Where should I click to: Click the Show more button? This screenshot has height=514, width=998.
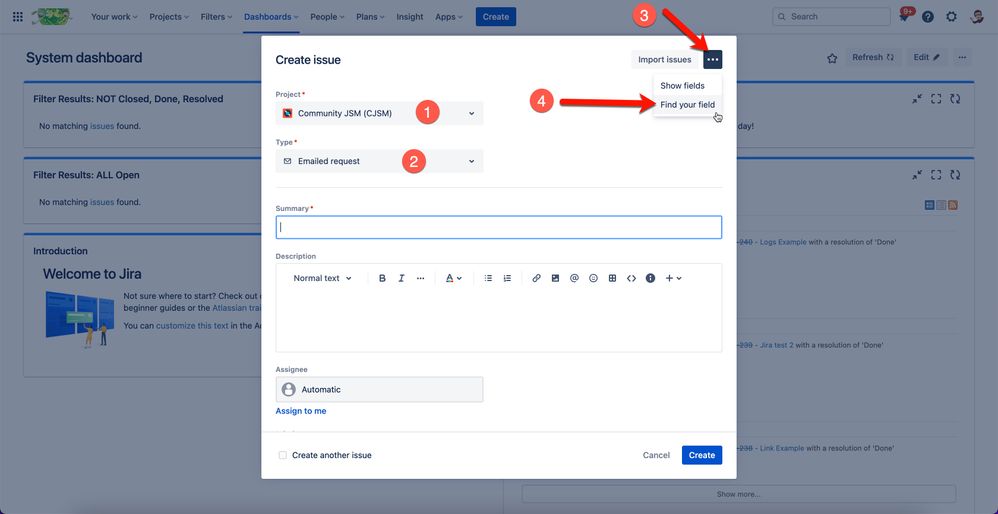pos(738,494)
